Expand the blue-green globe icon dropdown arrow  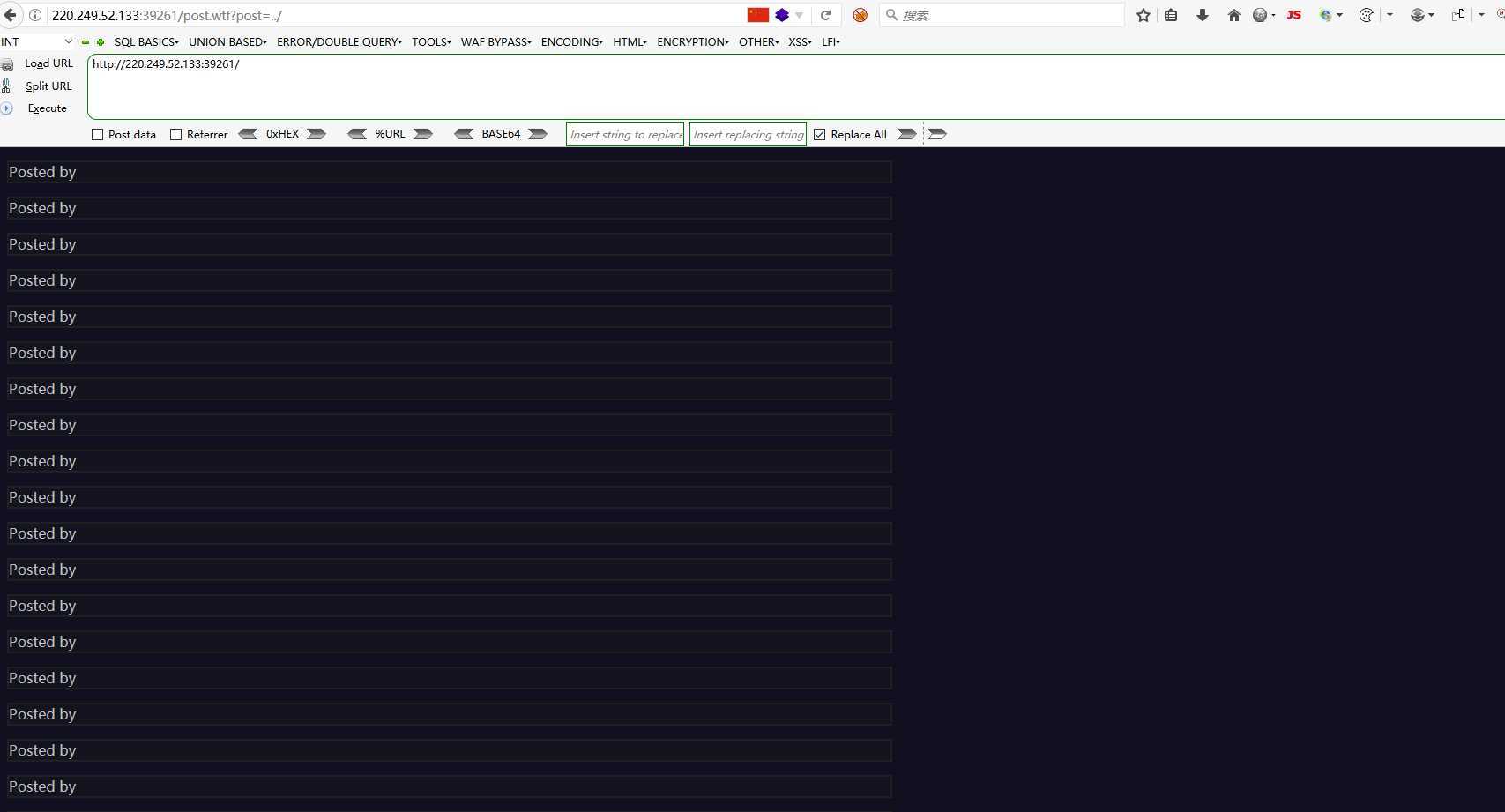(x=1340, y=15)
